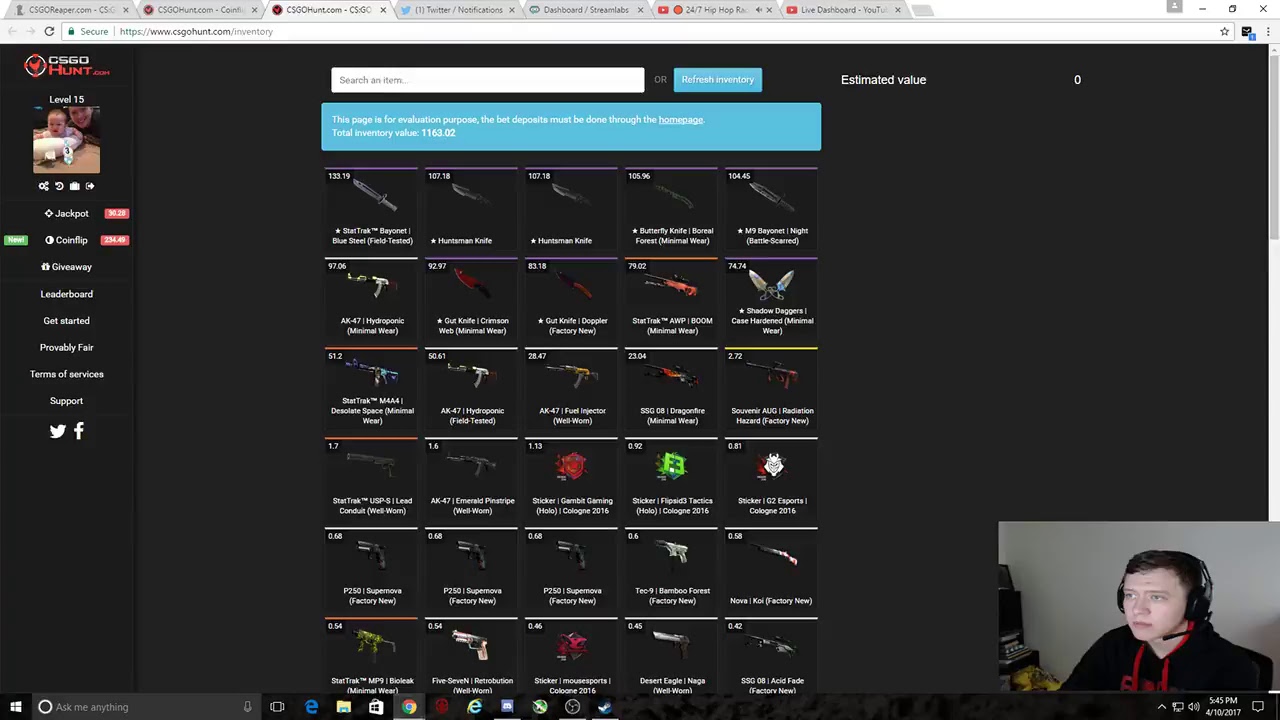Select the Shadow Daggers Case Hardened item

[771, 298]
